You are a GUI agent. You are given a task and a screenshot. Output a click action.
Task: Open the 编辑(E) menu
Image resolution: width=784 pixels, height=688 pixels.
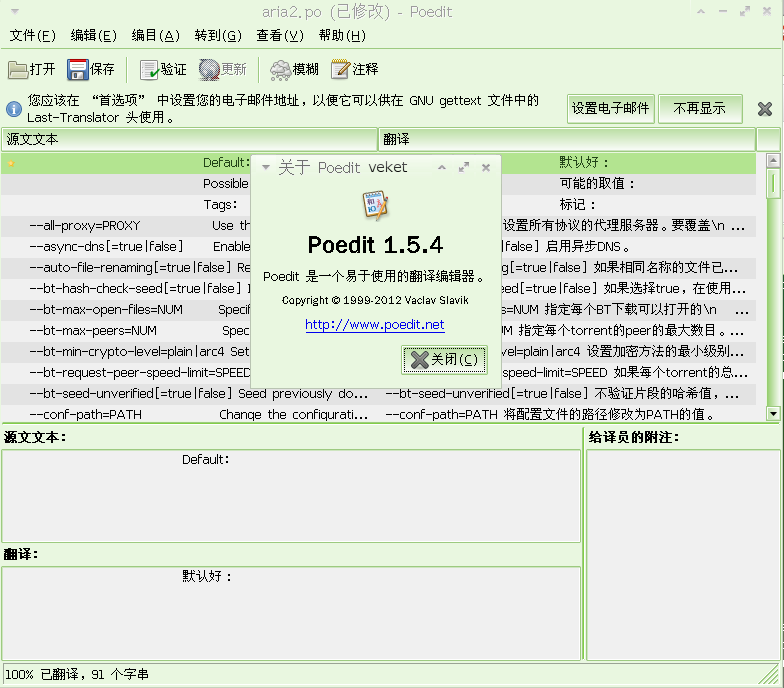click(x=94, y=36)
